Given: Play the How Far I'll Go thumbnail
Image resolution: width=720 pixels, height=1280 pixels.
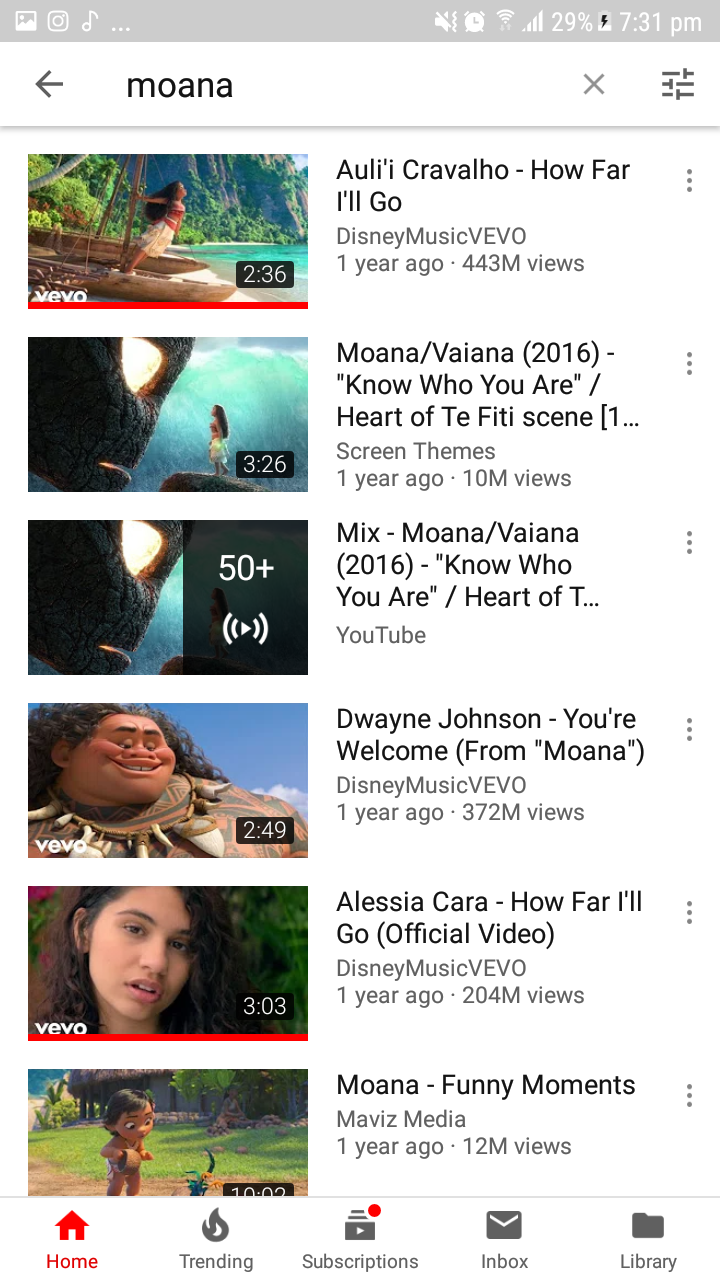Looking at the screenshot, I should click(168, 231).
